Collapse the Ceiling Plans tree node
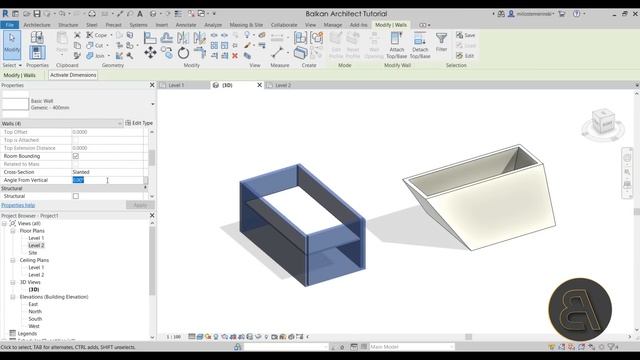This screenshot has height=360, width=640. (x=13, y=260)
